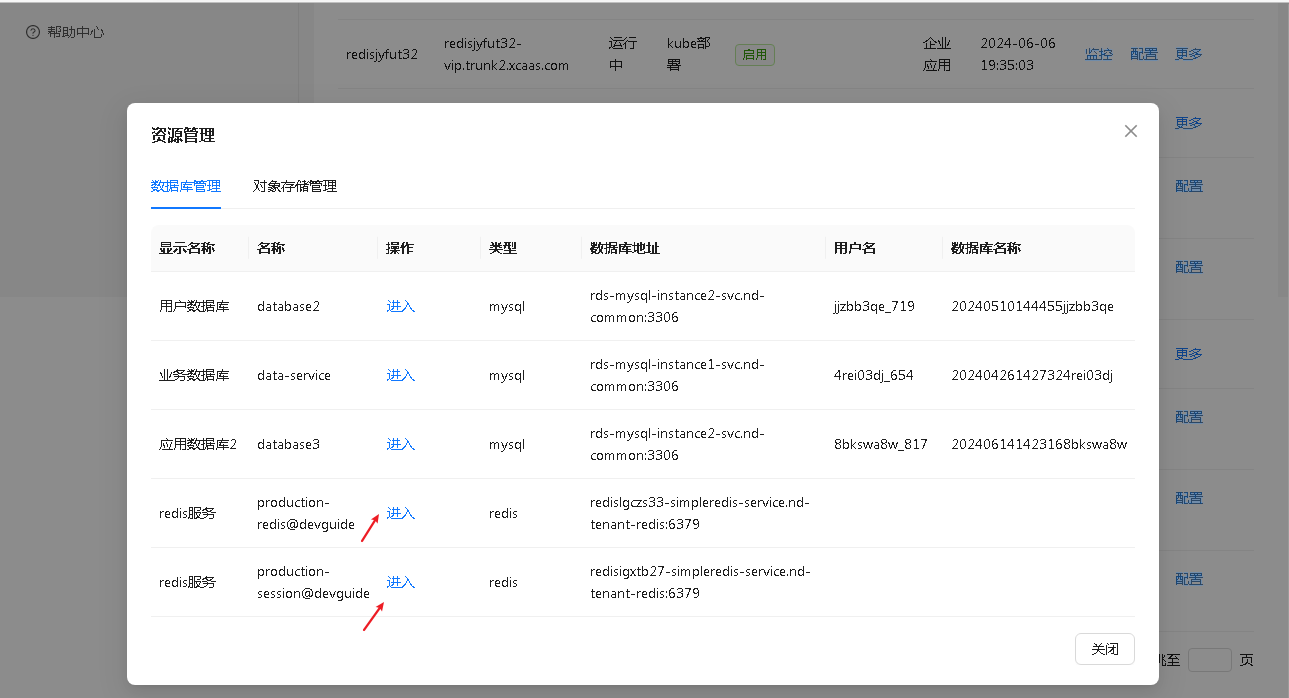Screen dimensions: 1289x698
Task: Click 进入 for data-service row
Action: tap(401, 375)
